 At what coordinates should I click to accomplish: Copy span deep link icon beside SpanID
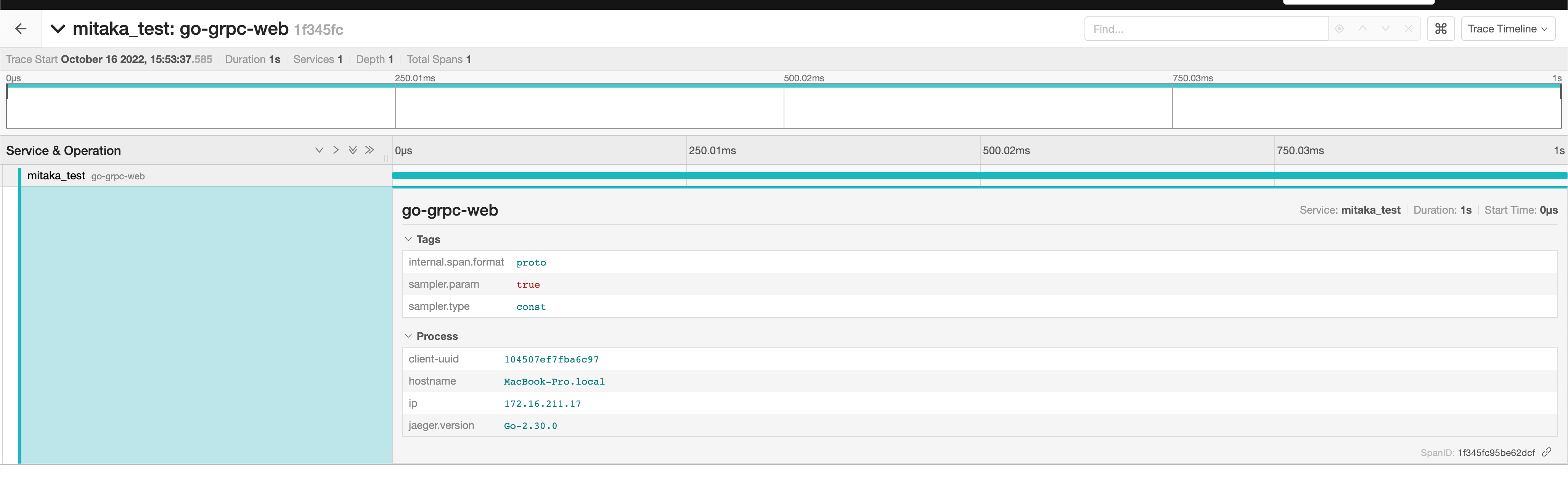click(x=1547, y=452)
